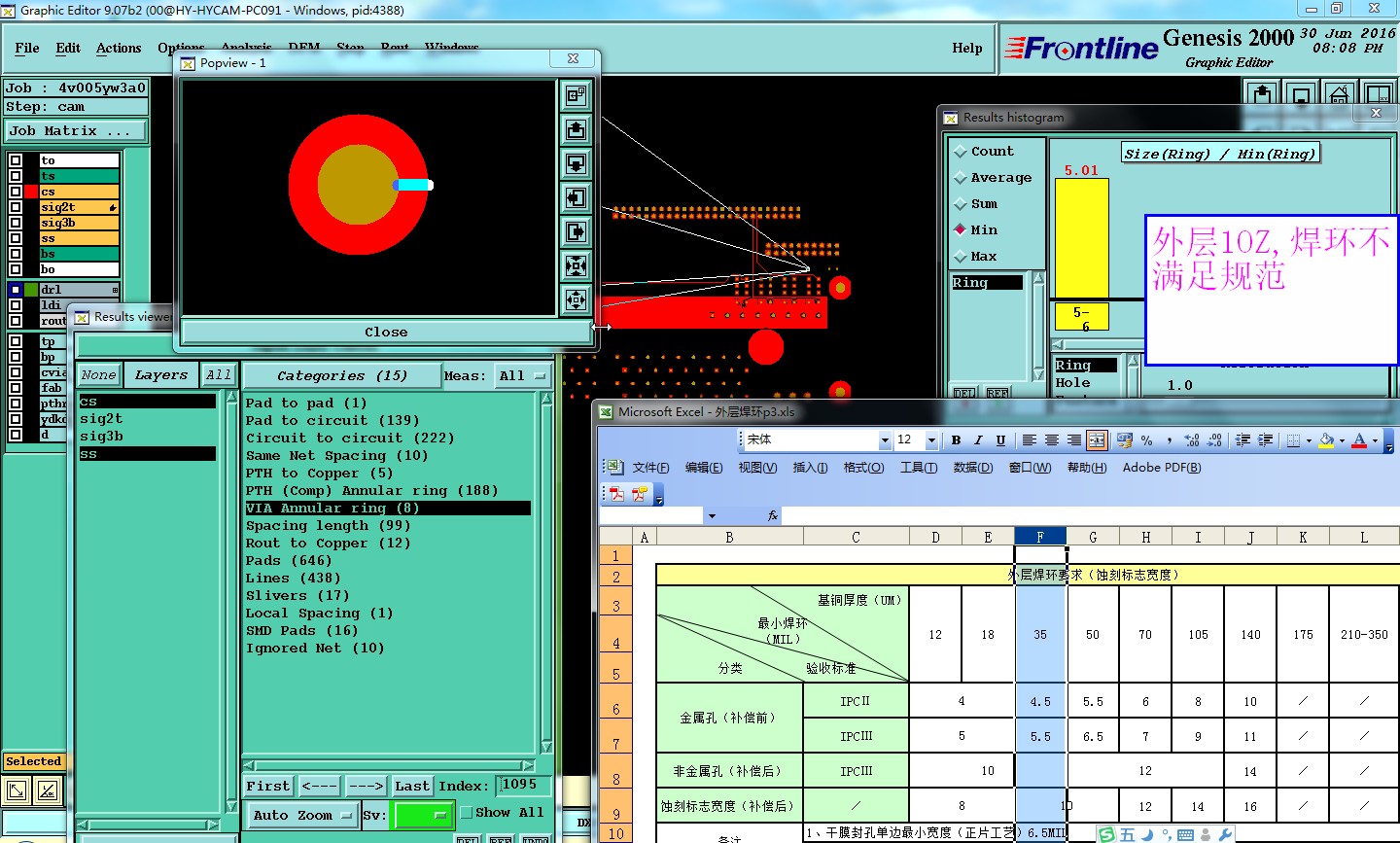Click the first Adobe PDF convert icon
This screenshot has height=843, width=1400.
coord(616,495)
